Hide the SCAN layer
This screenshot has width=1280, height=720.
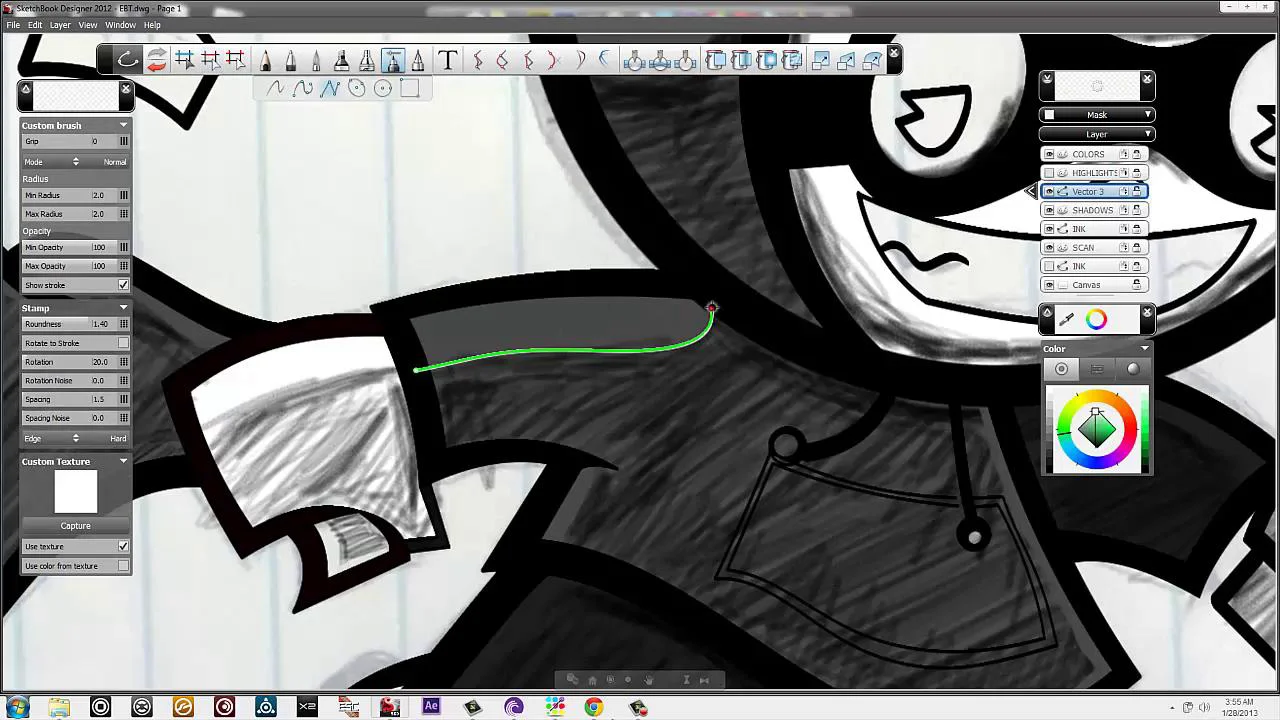1049,248
